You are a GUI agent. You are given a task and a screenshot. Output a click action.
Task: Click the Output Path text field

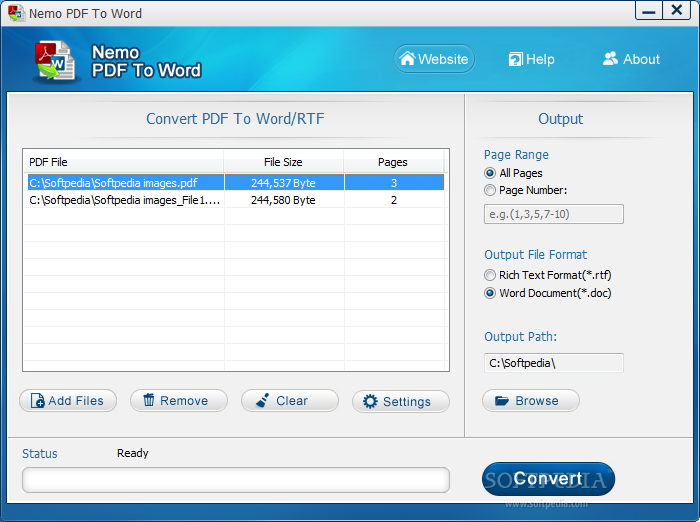pyautogui.click(x=554, y=363)
